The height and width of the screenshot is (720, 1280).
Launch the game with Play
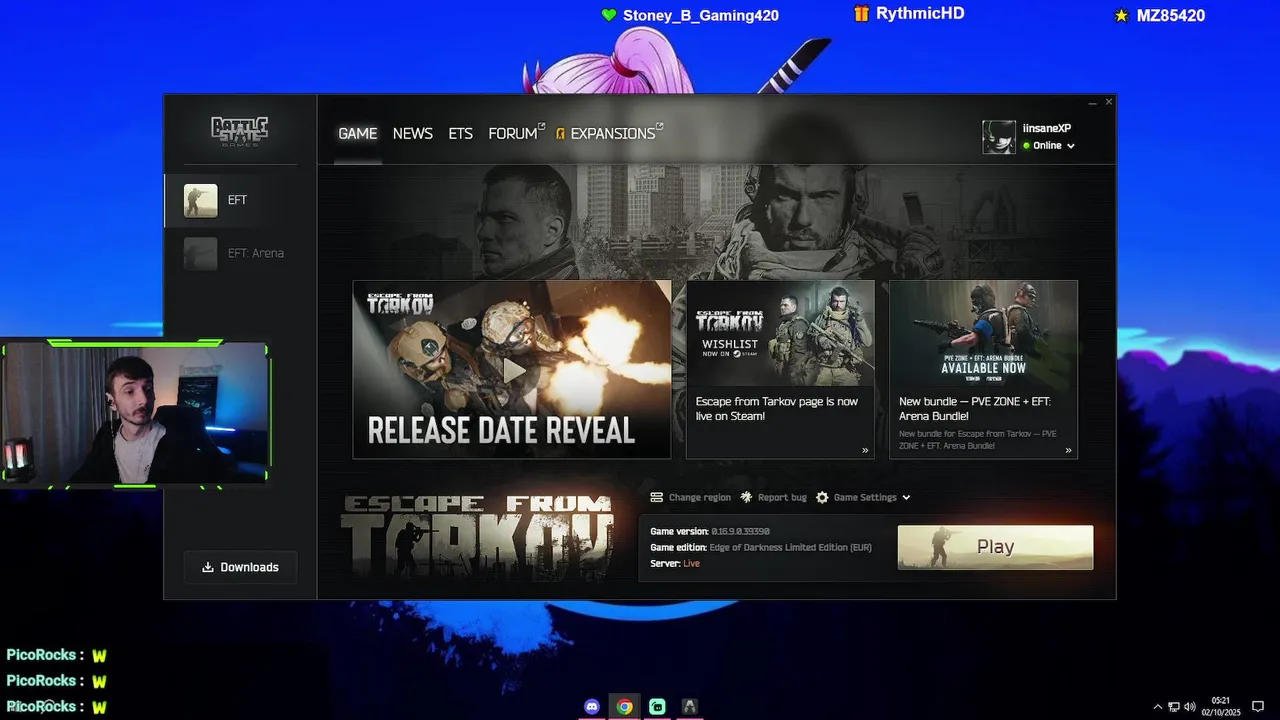(x=995, y=547)
